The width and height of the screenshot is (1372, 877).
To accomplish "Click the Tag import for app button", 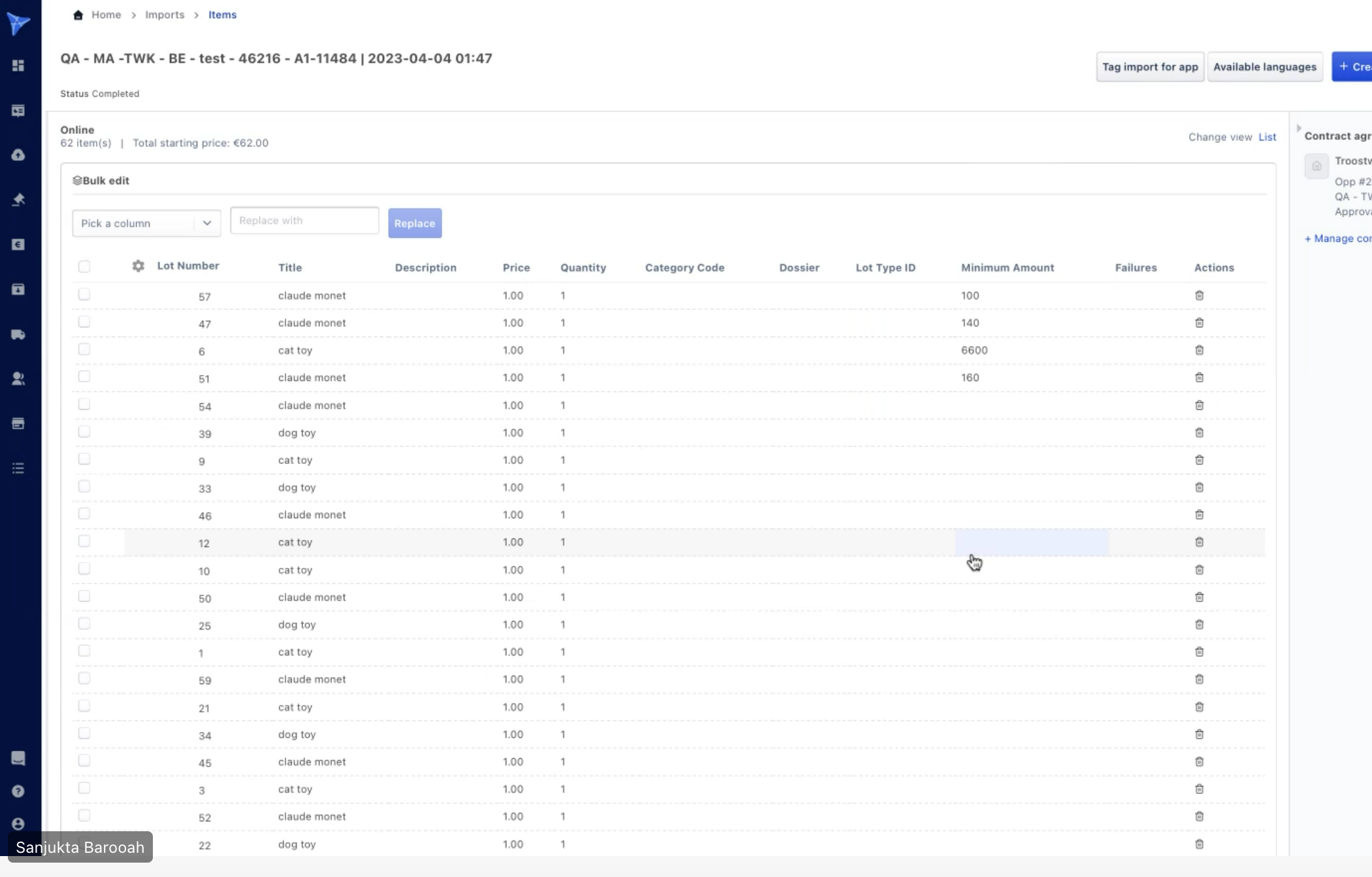I will click(x=1150, y=67).
